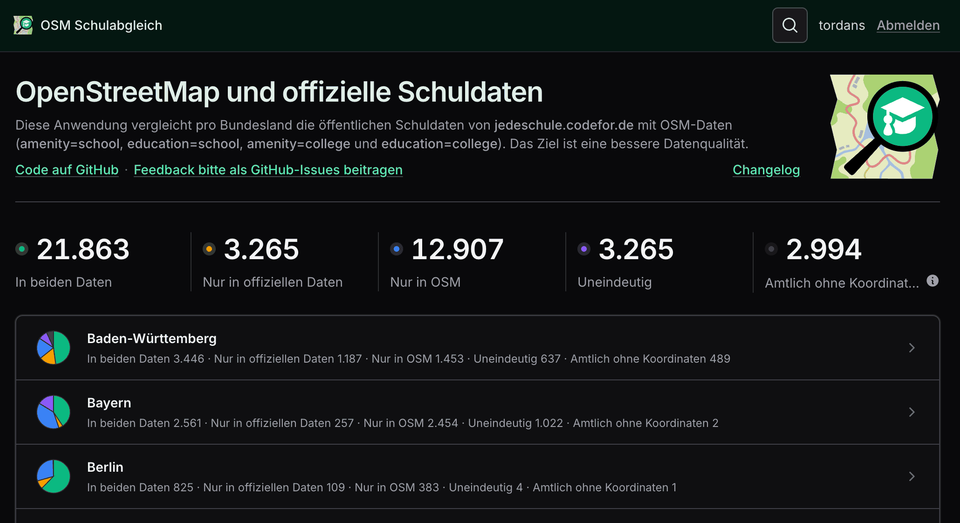960x523 pixels.
Task: Expand the Baden-Württemberg row chevron
Action: (912, 348)
